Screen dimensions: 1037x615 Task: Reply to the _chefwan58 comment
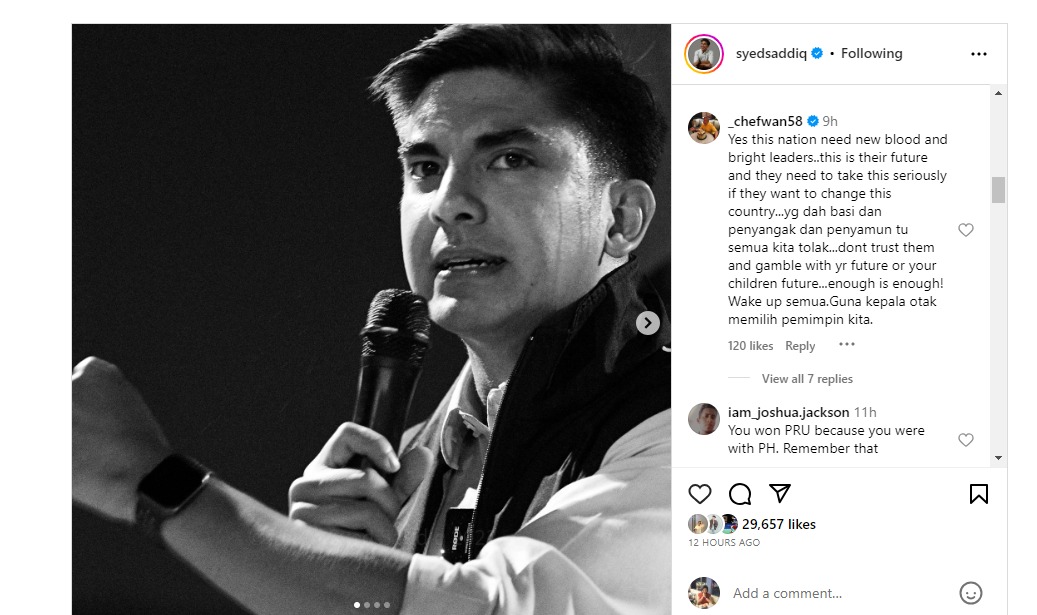click(800, 346)
